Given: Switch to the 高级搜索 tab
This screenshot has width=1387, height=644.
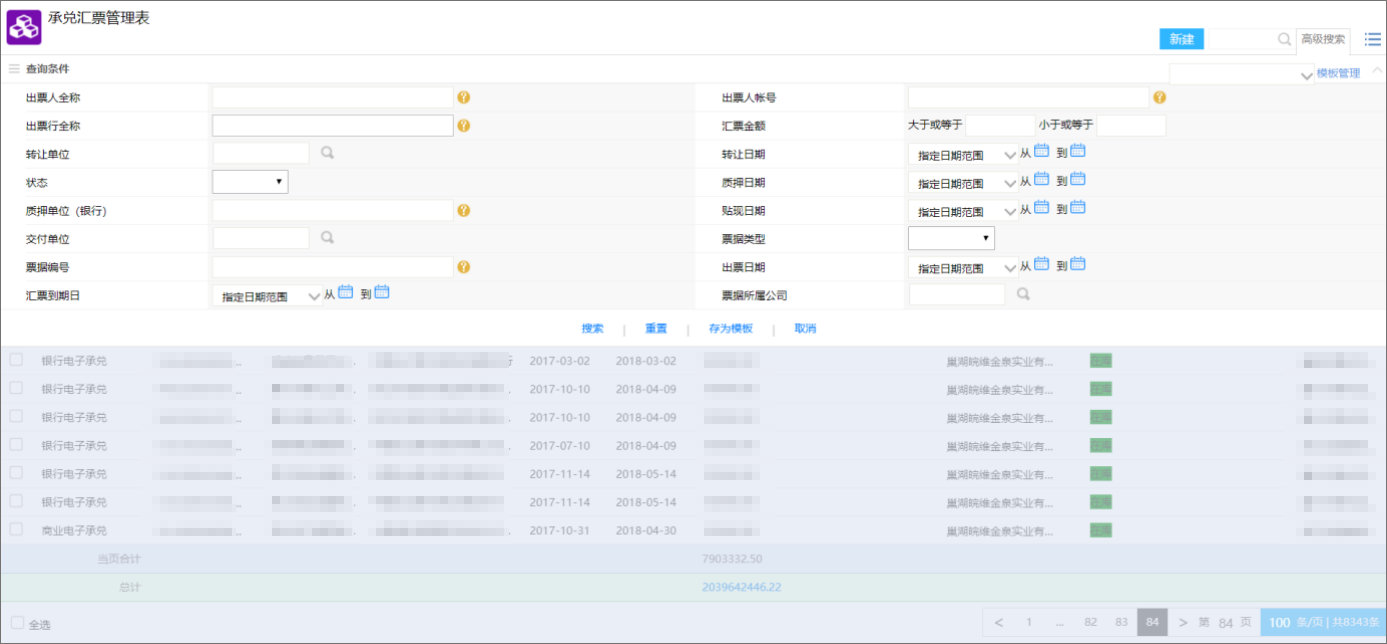Looking at the screenshot, I should coord(1323,40).
